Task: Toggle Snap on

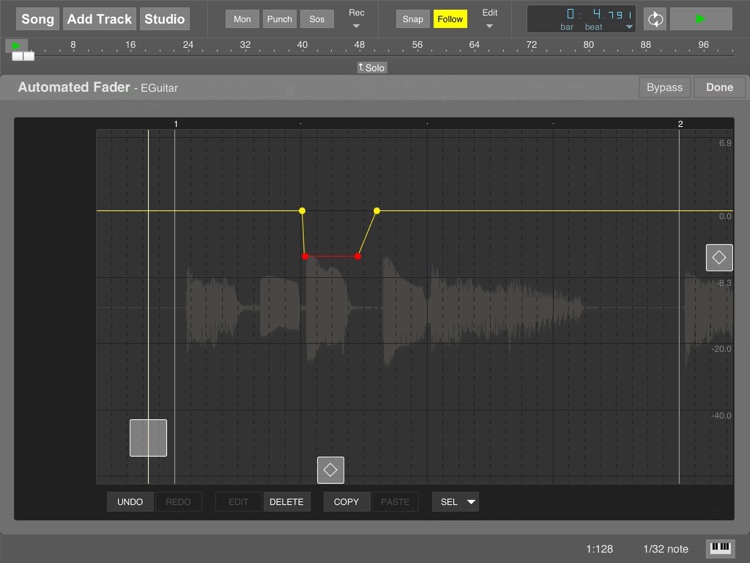Action: click(x=412, y=19)
